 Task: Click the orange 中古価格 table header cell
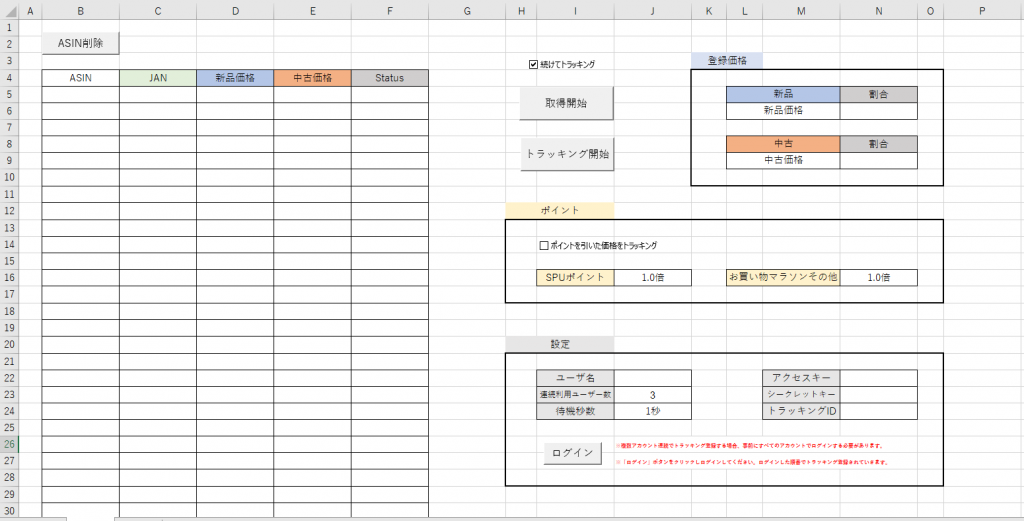point(312,78)
